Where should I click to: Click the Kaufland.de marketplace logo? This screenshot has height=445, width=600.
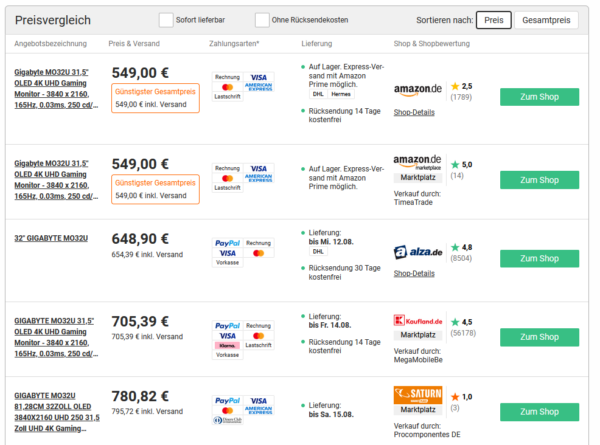tap(418, 321)
